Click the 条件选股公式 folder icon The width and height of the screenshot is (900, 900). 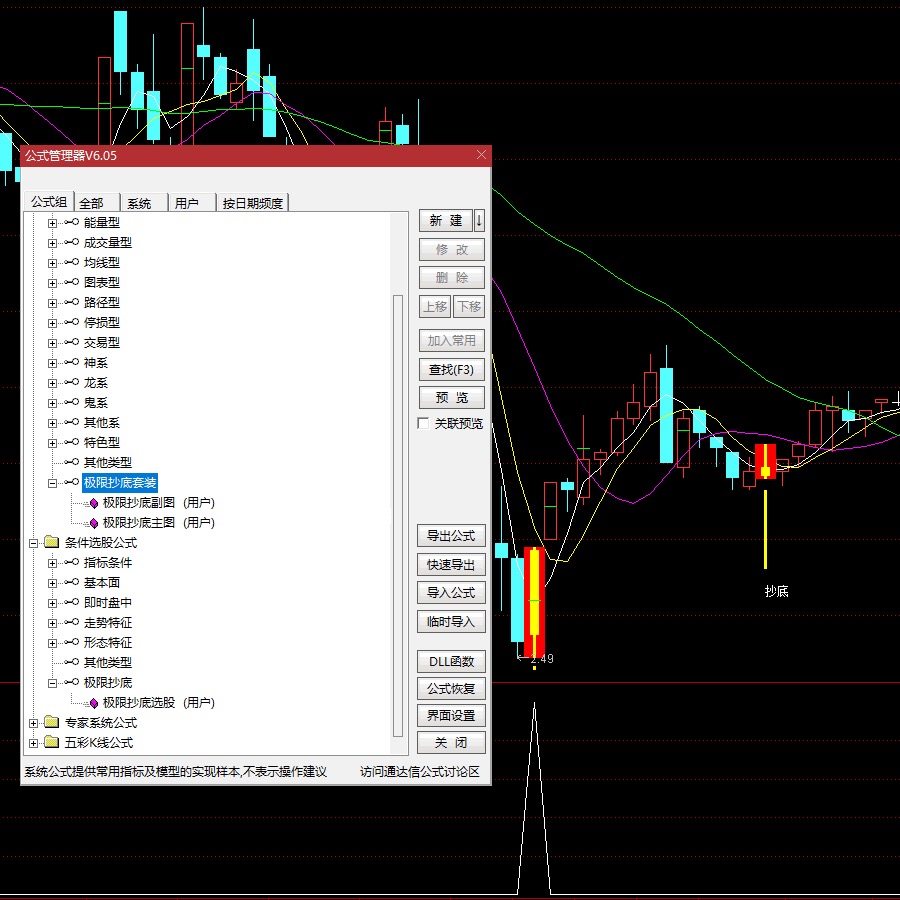(x=52, y=543)
